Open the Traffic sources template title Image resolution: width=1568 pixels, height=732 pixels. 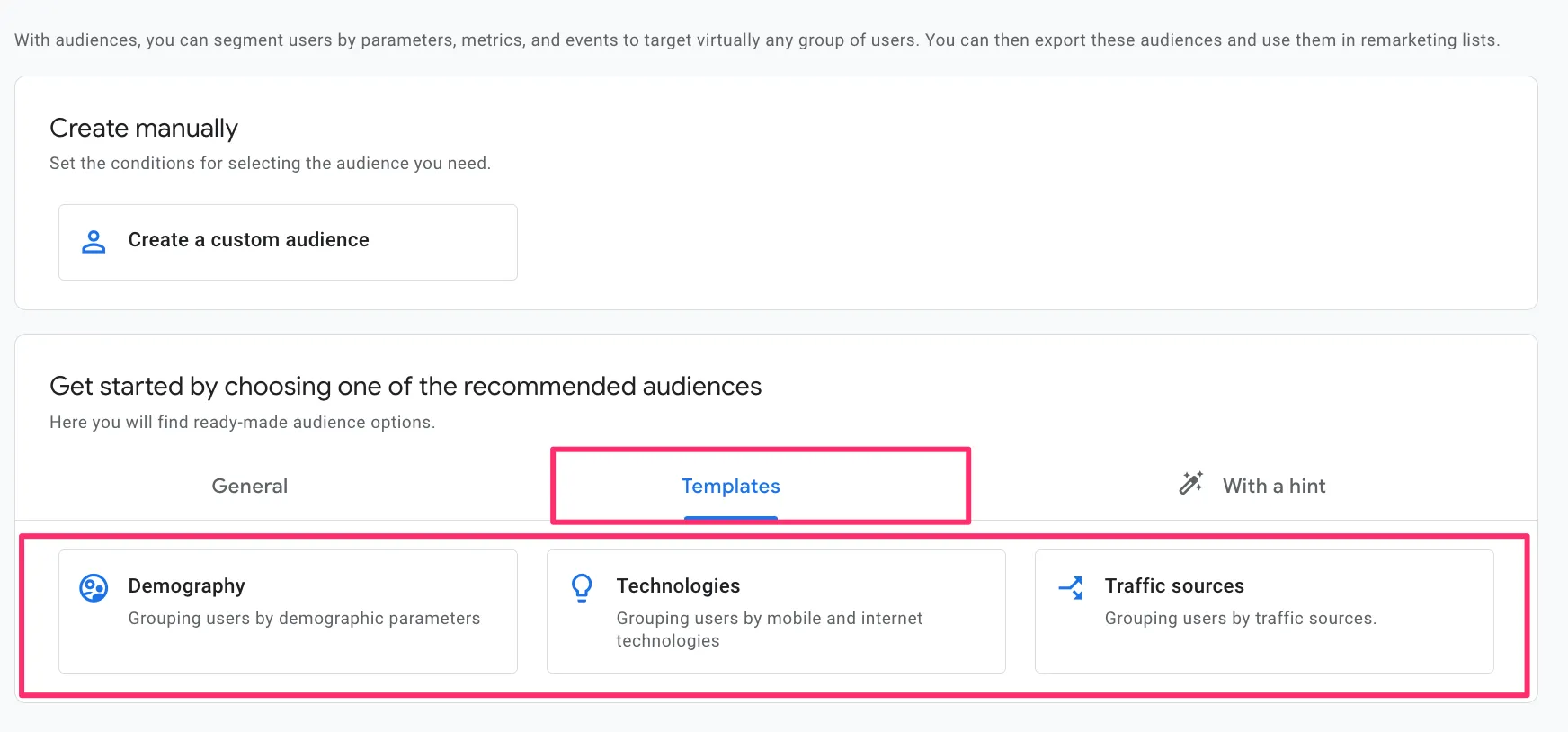point(1173,585)
